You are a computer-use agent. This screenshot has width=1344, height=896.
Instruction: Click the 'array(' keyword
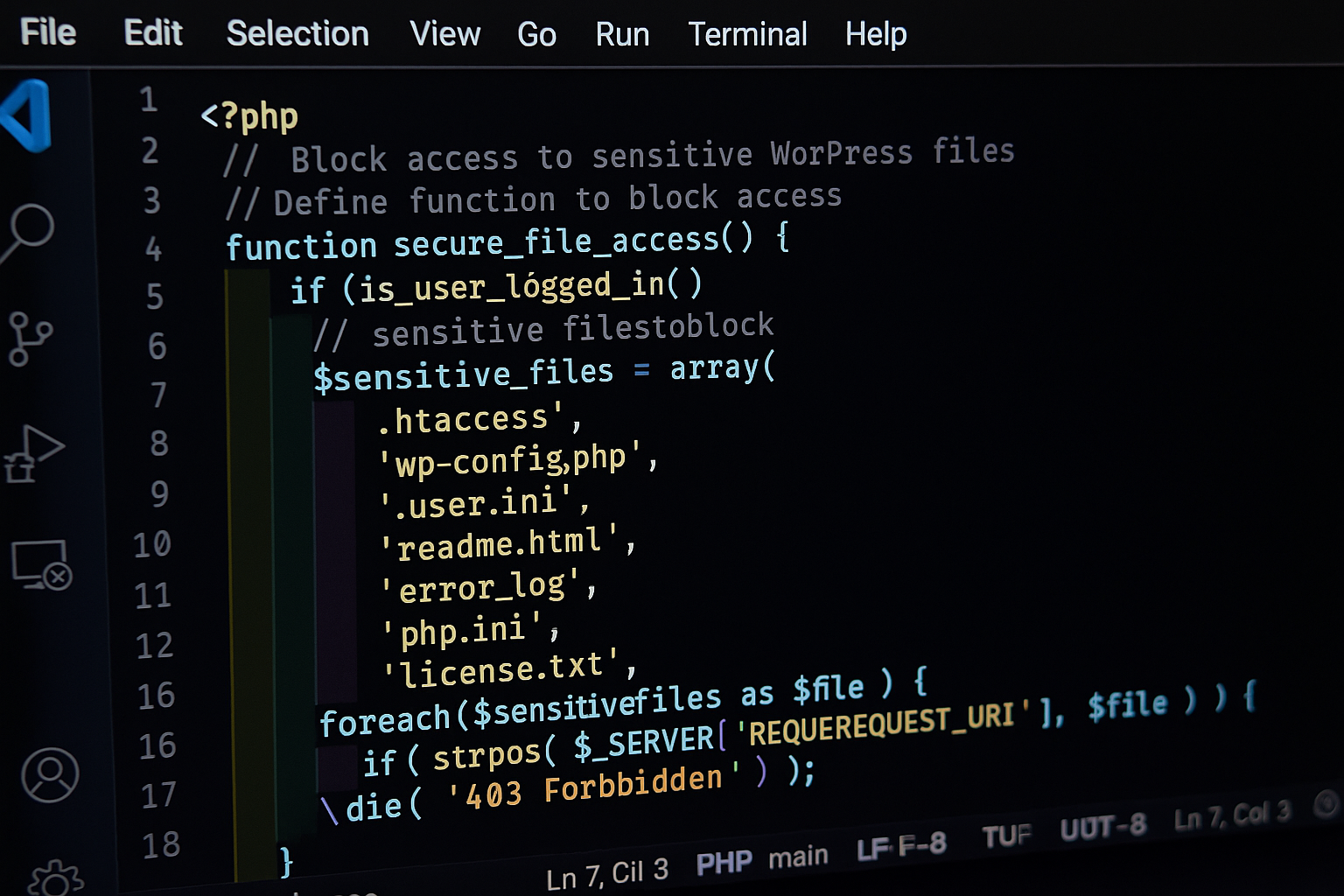point(723,367)
